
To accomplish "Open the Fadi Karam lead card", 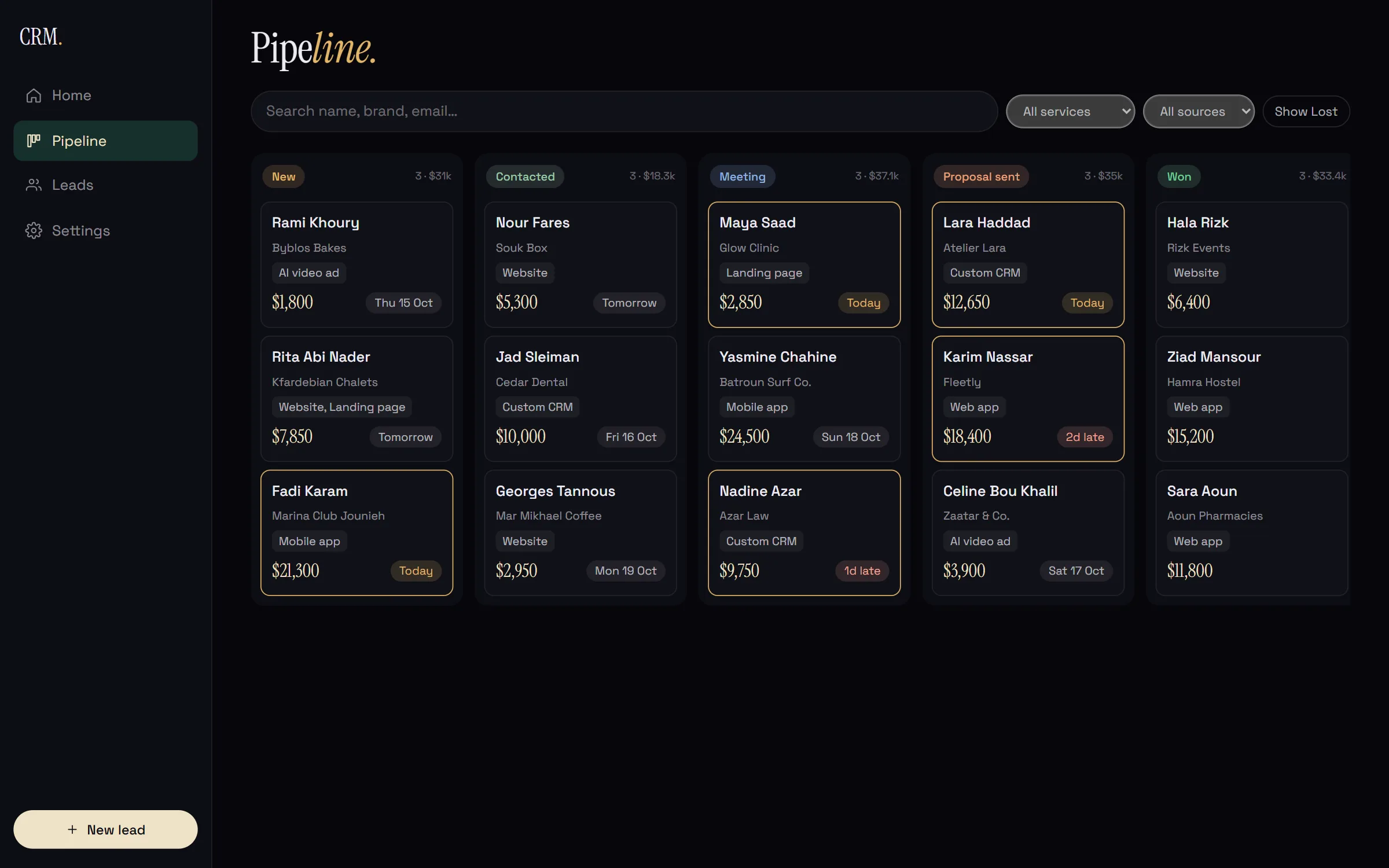I will click(x=357, y=532).
